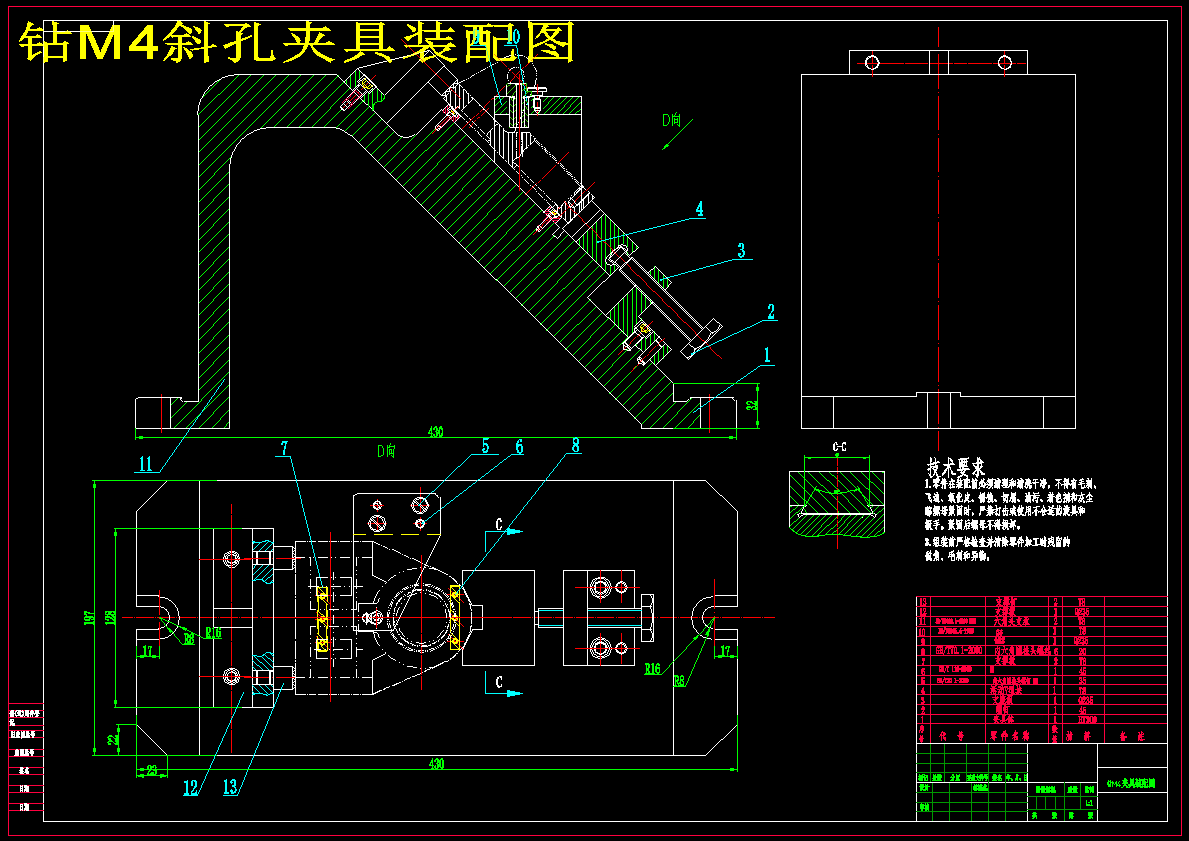The height and width of the screenshot is (841, 1189).
Task: Select part balloon number 8
Action: (x=576, y=446)
